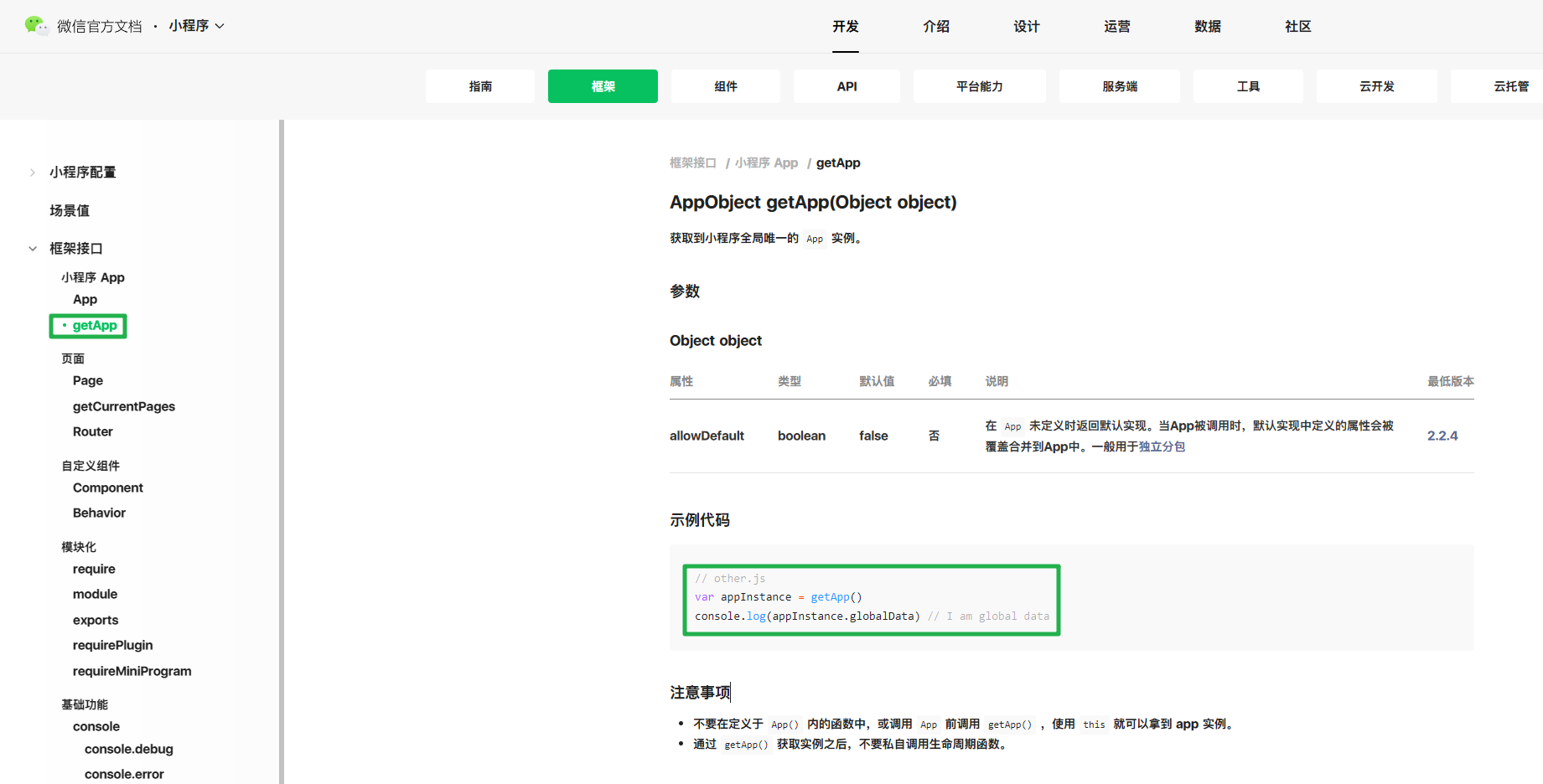
Task: Open the 独立分包 link in the description
Action: click(x=1162, y=447)
